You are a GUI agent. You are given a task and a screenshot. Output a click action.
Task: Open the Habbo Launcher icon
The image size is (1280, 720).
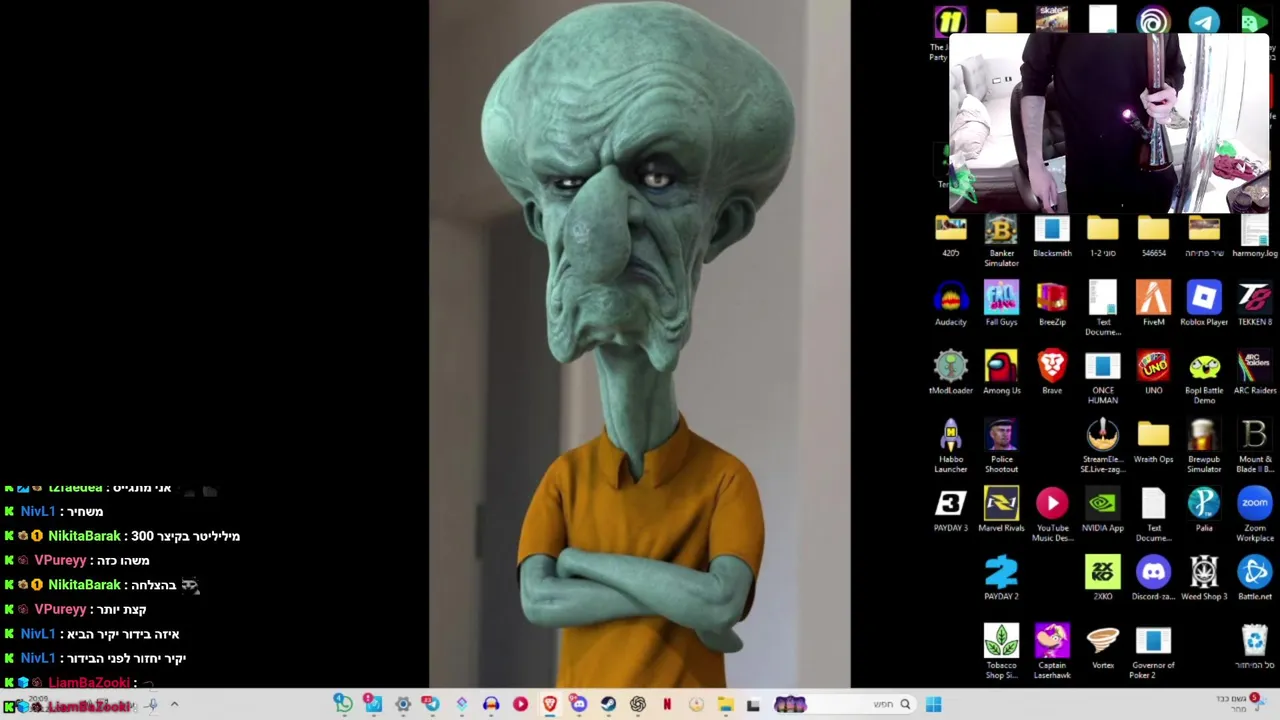[950, 446]
